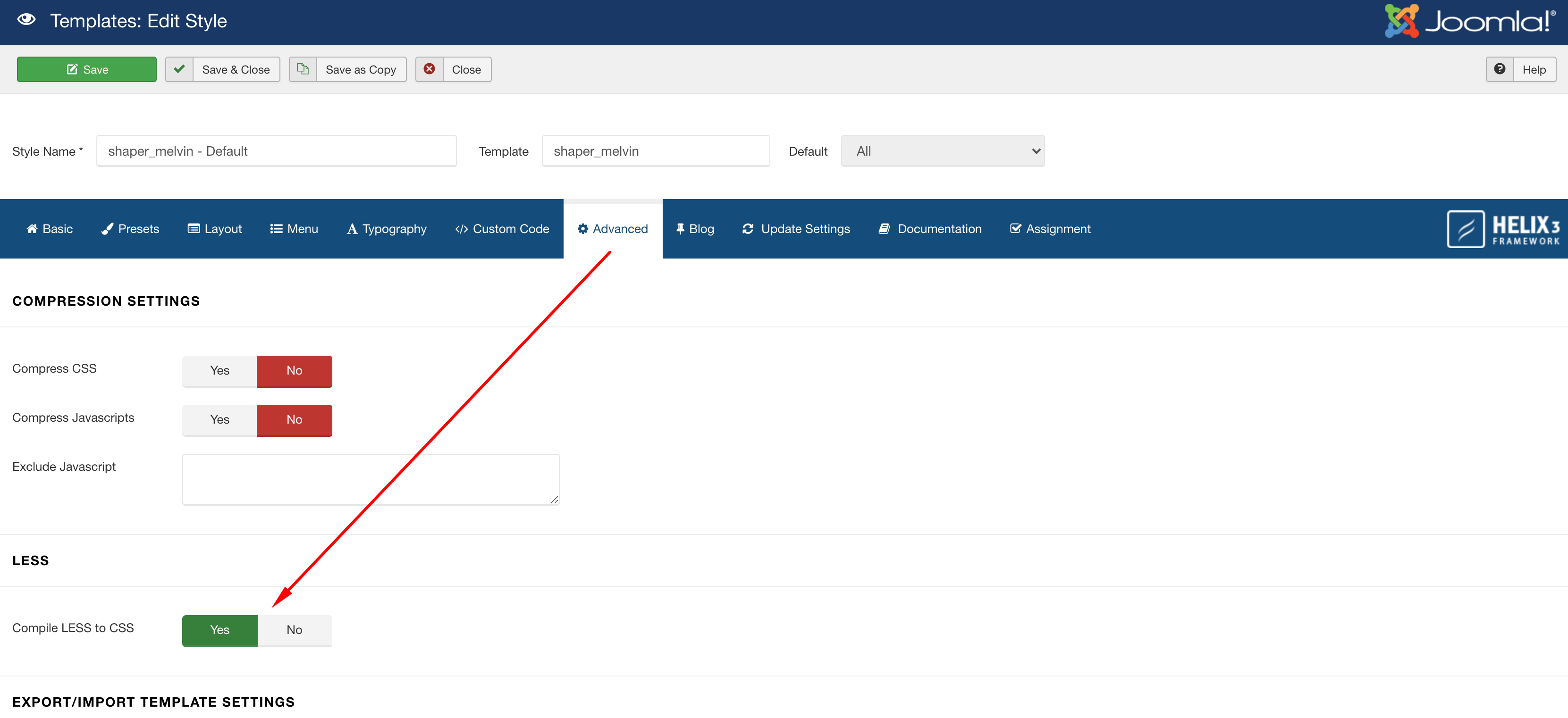
Task: Click the Save as Copy duplicate icon
Action: coord(303,69)
